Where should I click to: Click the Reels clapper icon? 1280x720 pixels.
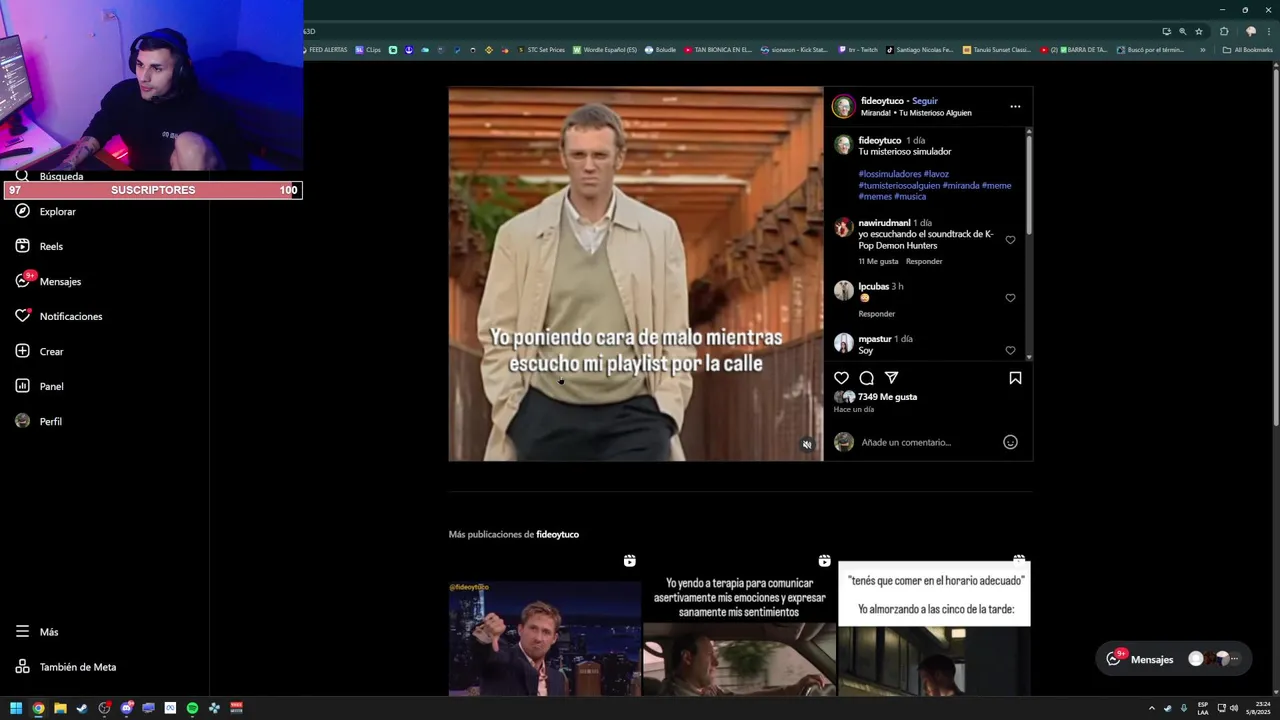22,246
